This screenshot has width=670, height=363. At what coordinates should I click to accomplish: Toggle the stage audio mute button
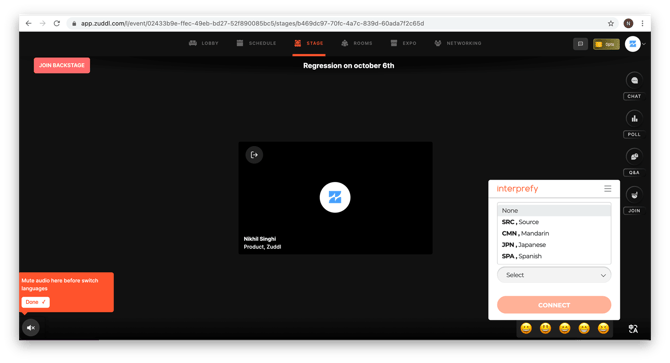(x=31, y=328)
